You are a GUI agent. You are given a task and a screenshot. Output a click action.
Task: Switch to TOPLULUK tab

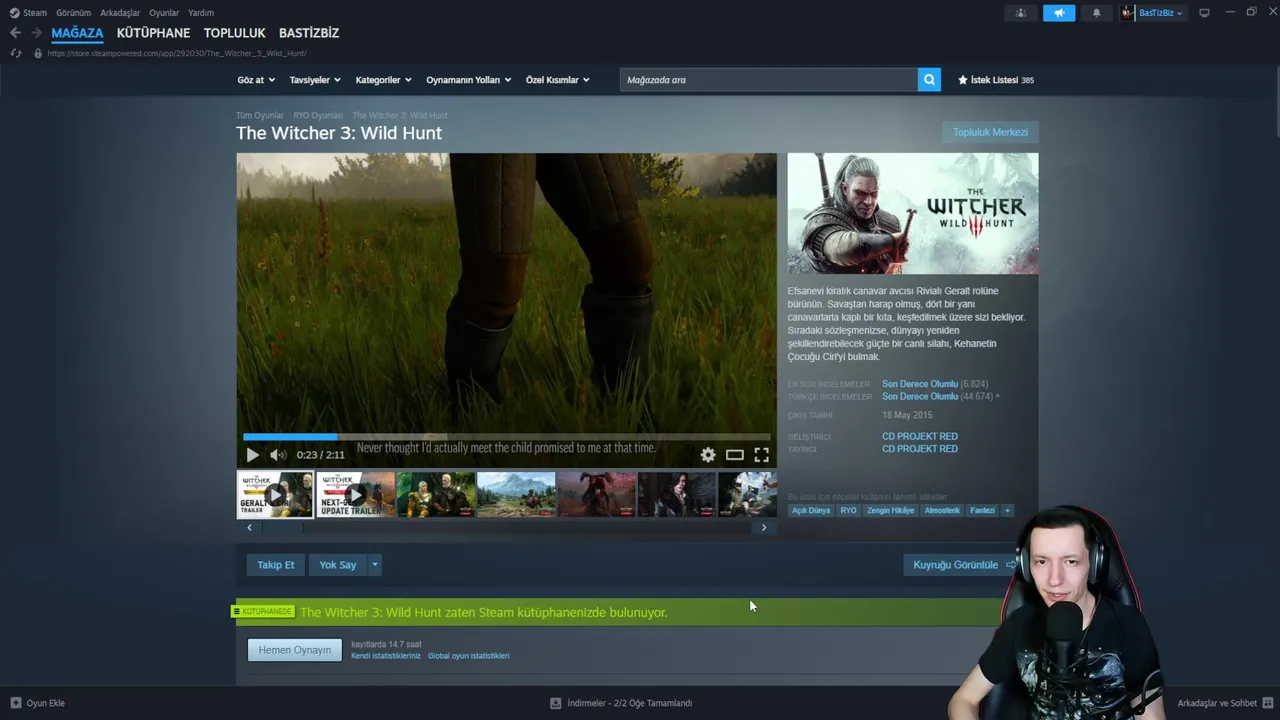click(x=234, y=33)
